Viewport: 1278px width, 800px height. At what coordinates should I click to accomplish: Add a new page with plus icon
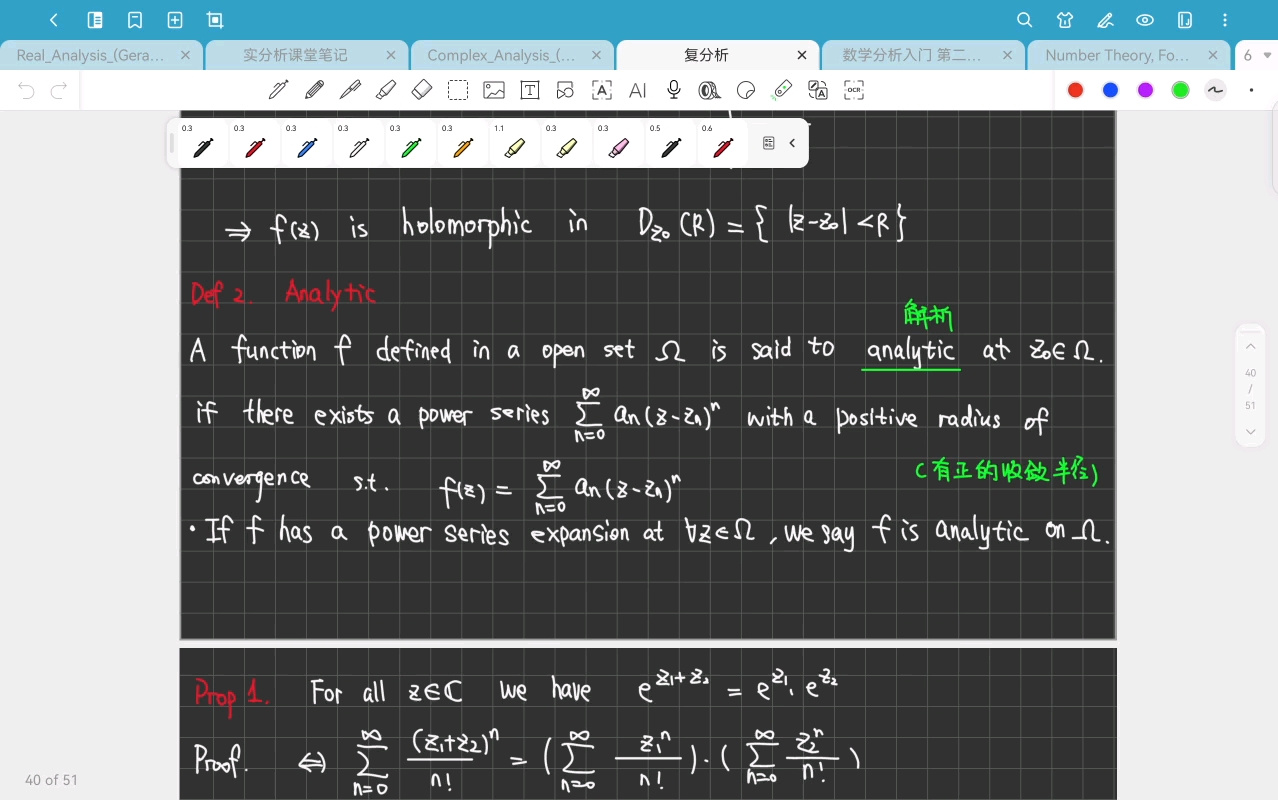(175, 20)
